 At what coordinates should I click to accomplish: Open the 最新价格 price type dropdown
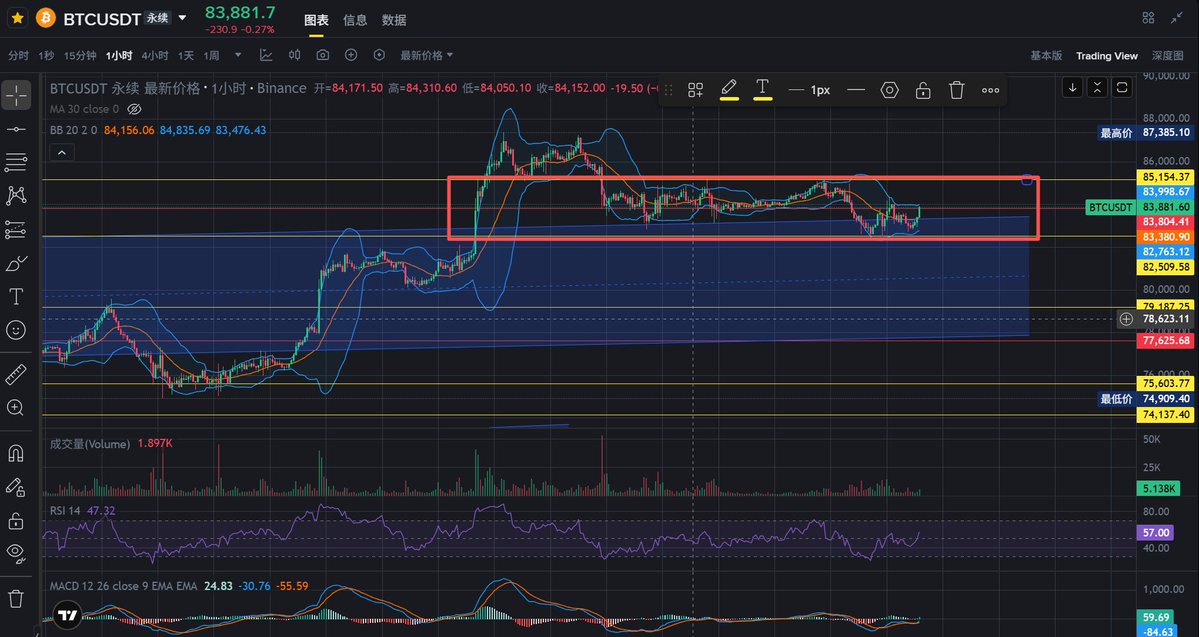click(427, 55)
